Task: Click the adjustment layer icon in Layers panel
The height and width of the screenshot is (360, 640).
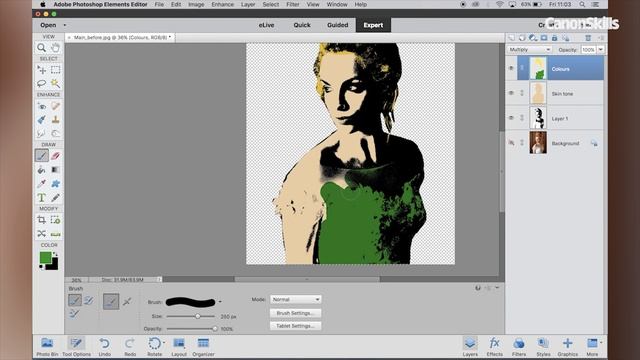Action: tap(533, 38)
